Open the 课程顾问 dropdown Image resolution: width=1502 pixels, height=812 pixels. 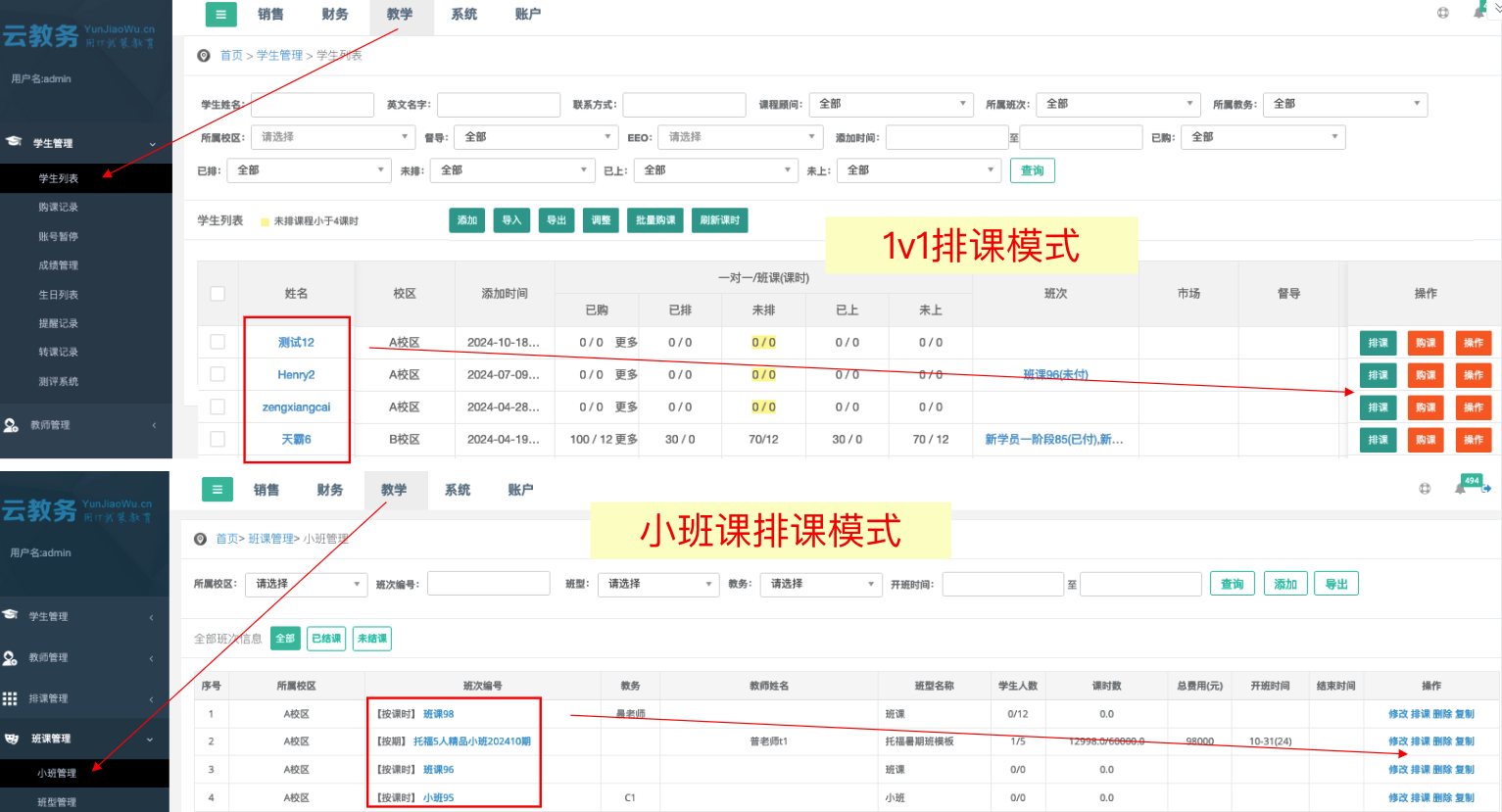click(892, 104)
